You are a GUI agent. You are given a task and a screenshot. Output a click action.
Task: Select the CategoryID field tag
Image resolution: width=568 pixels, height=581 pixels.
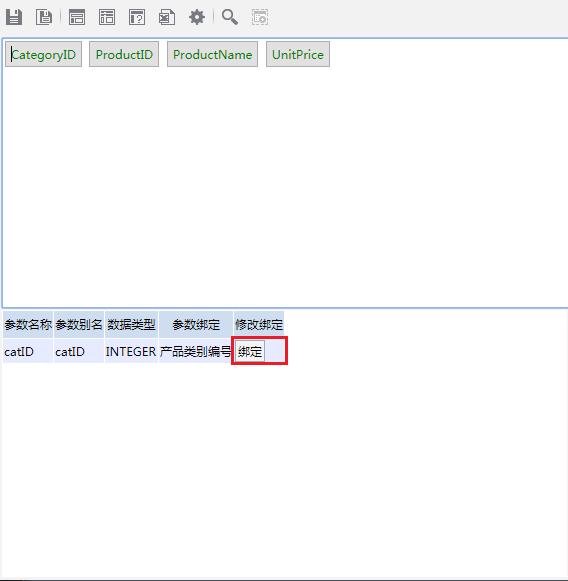(x=43, y=54)
